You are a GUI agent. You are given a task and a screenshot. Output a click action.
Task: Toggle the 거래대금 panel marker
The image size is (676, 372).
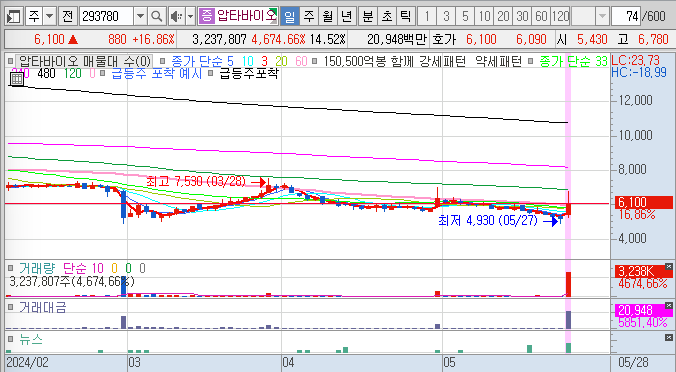click(11, 307)
